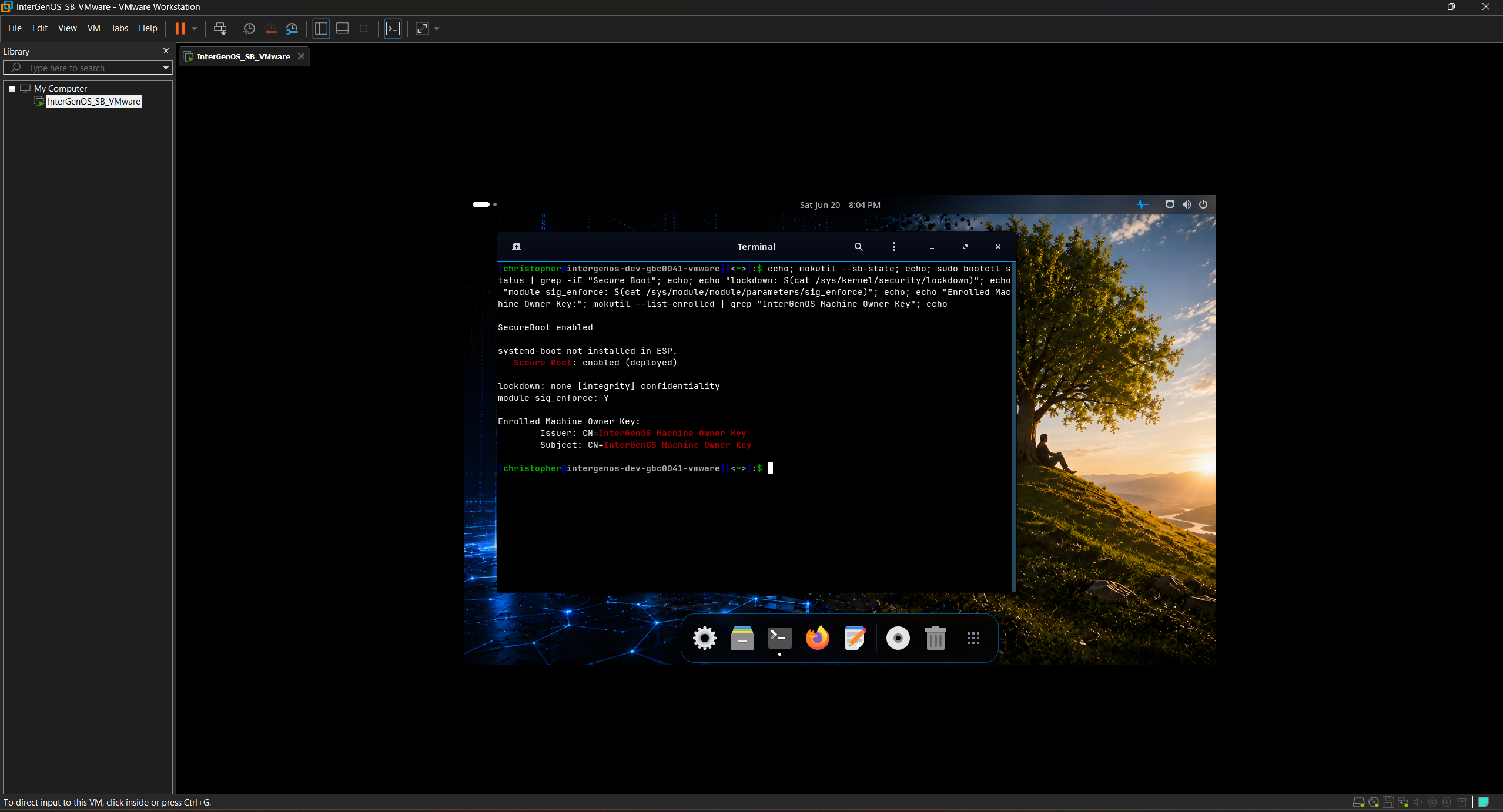This screenshot has width=1503, height=812.
Task: Click the sound card status bar icon
Action: click(x=1418, y=802)
